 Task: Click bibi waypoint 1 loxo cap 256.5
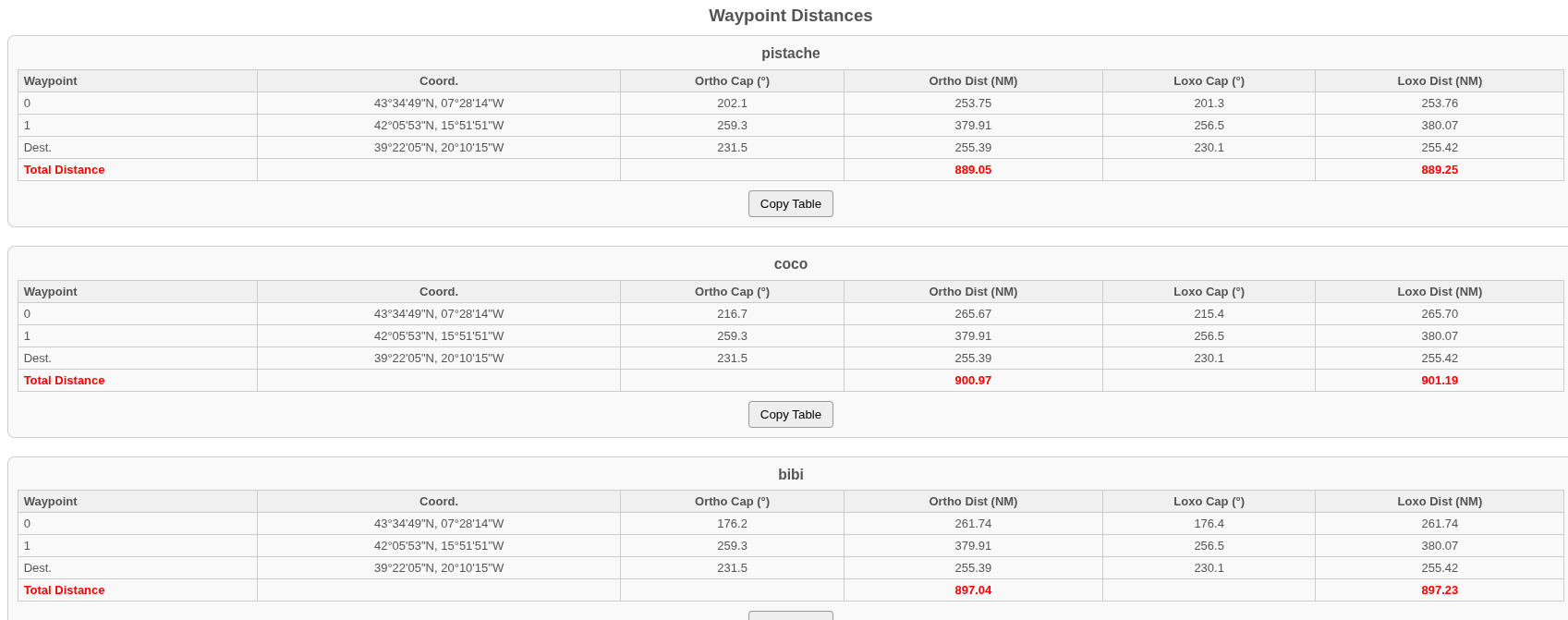click(x=1209, y=546)
